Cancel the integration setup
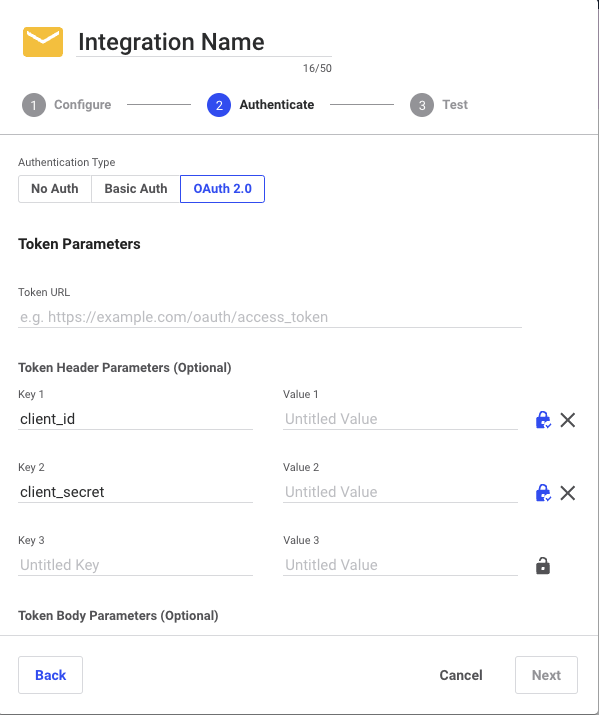Viewport: 599px width, 715px height. (461, 675)
